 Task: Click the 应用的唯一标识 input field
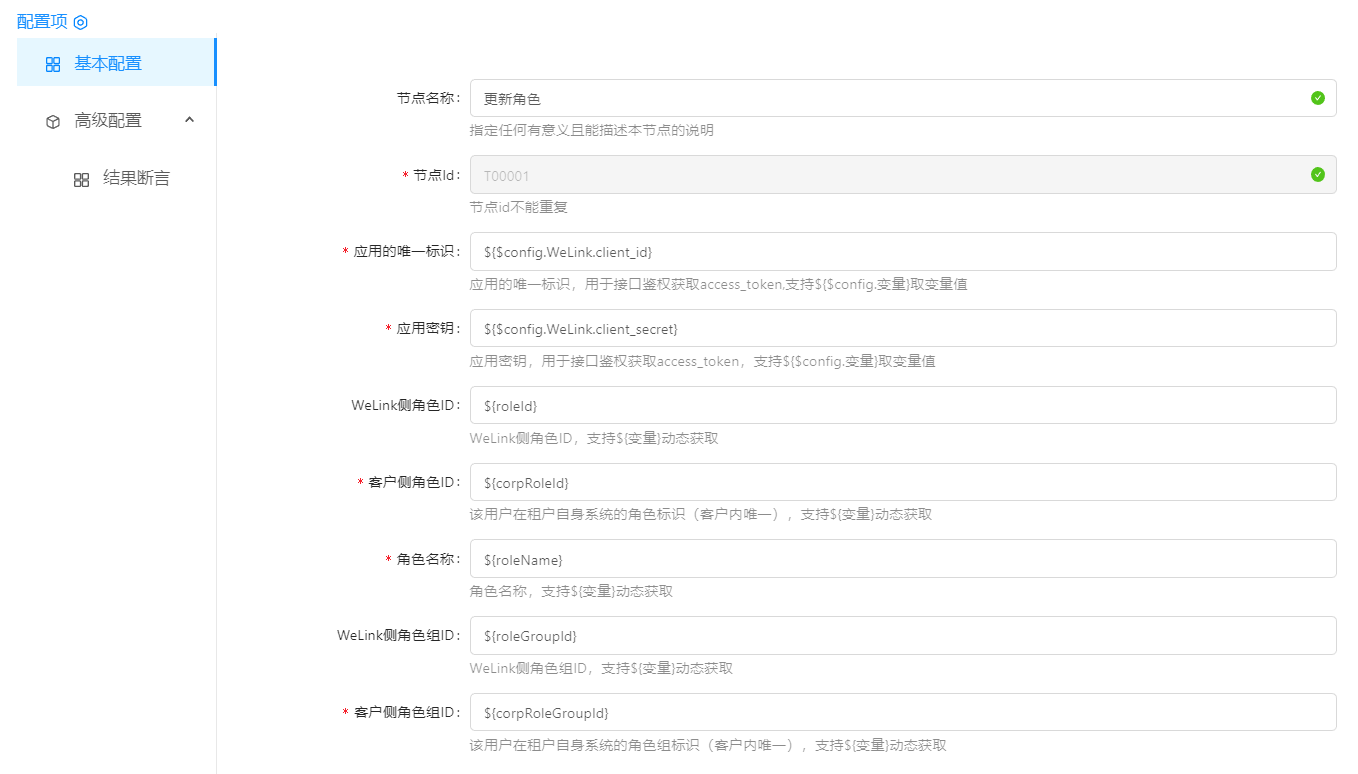click(x=902, y=252)
